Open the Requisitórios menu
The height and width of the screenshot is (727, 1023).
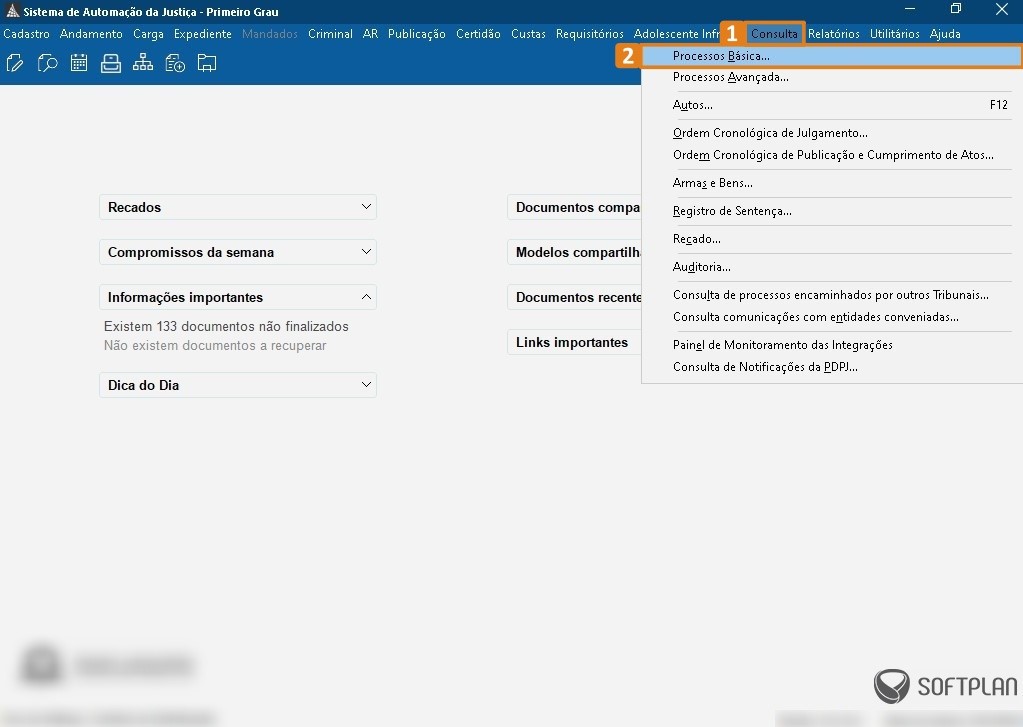click(x=589, y=34)
